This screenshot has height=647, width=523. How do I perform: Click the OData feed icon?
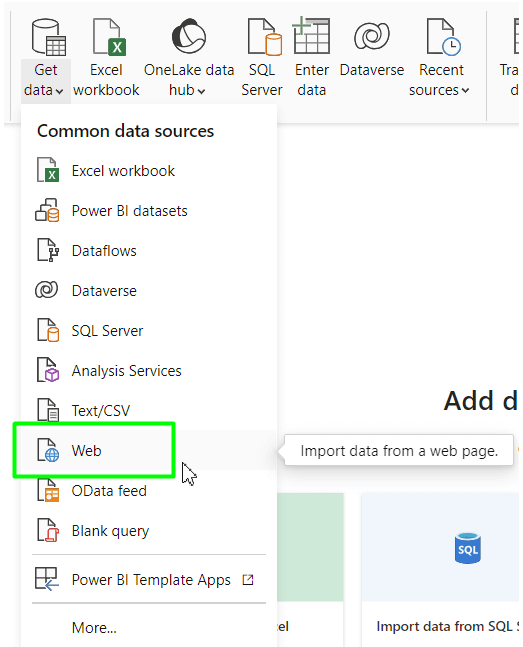coord(48,490)
